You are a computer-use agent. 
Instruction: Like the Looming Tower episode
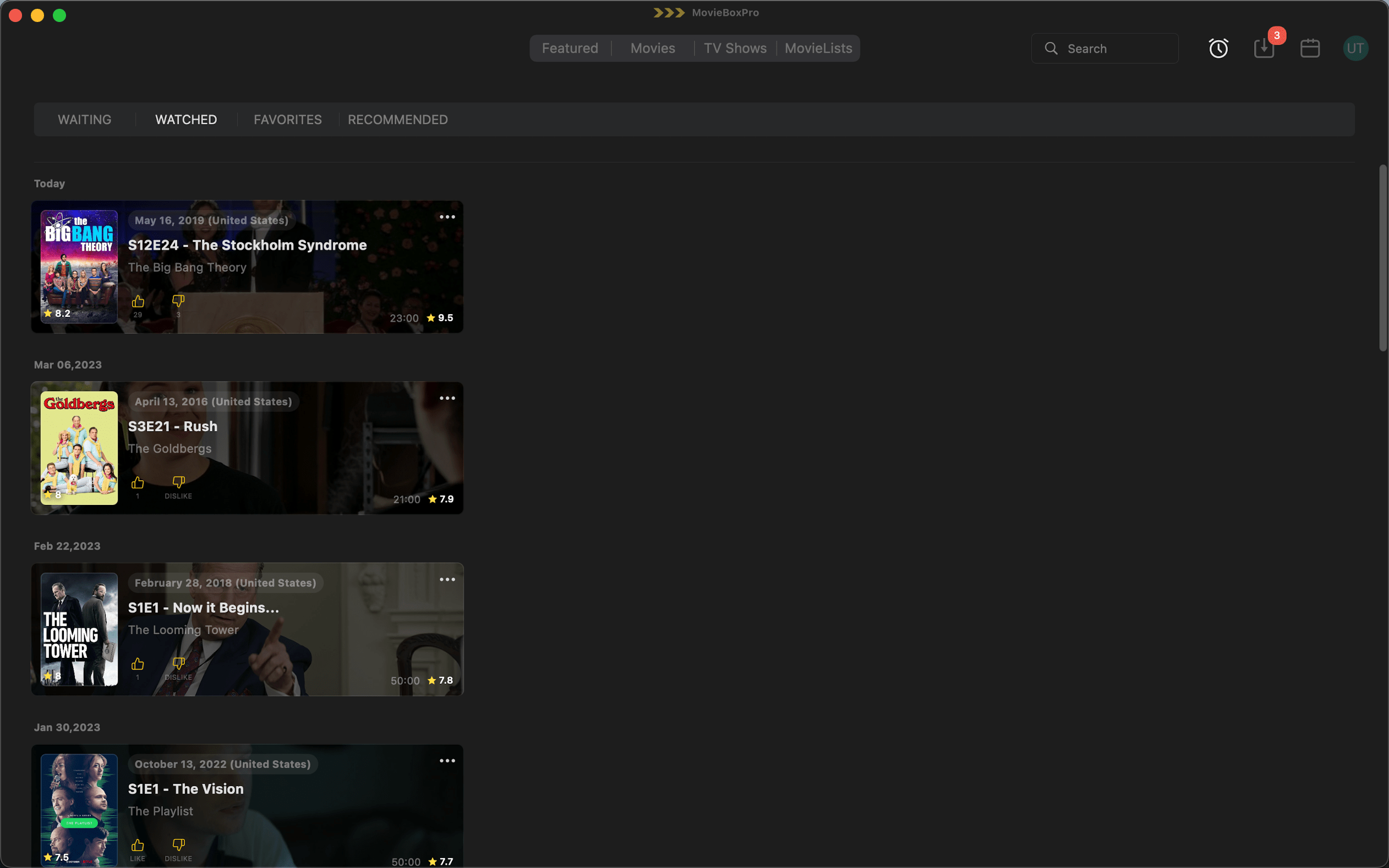pyautogui.click(x=138, y=663)
